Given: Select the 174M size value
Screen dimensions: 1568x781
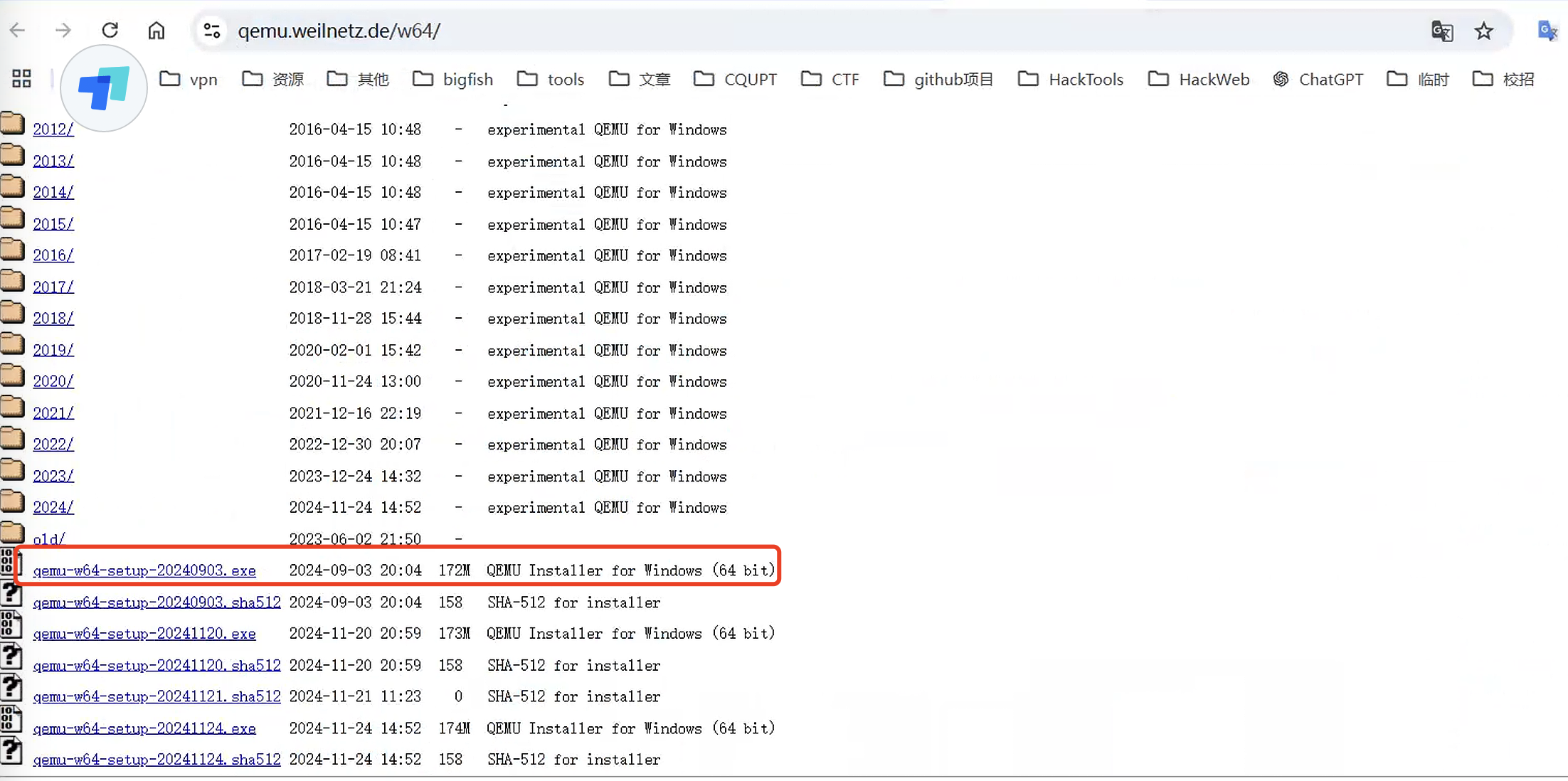Looking at the screenshot, I should pos(454,728).
